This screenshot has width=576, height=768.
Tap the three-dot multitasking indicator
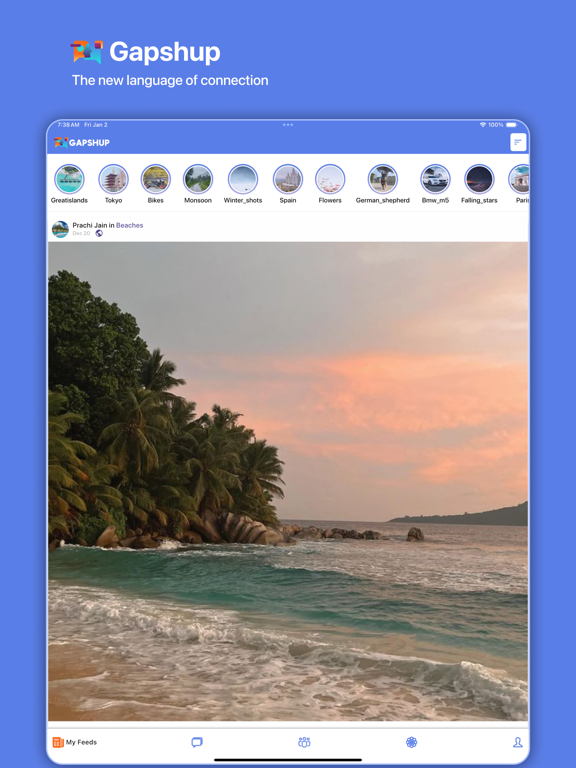(x=288, y=124)
